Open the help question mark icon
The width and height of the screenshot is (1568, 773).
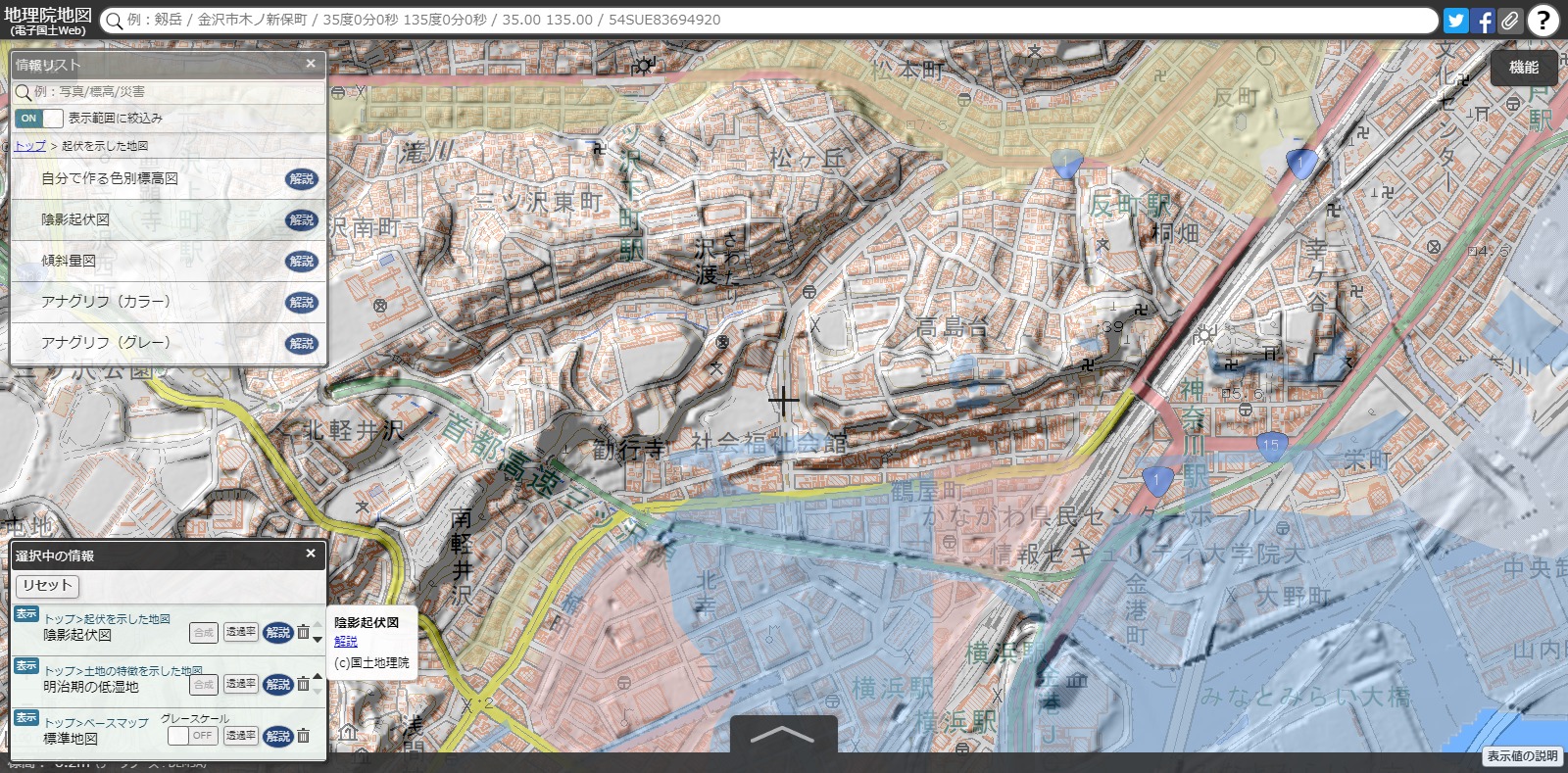pos(1543,20)
